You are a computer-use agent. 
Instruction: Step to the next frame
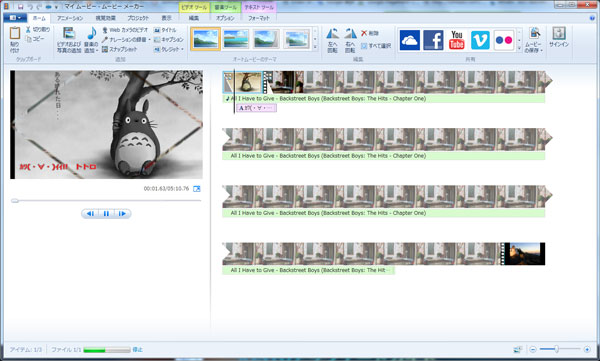122,214
